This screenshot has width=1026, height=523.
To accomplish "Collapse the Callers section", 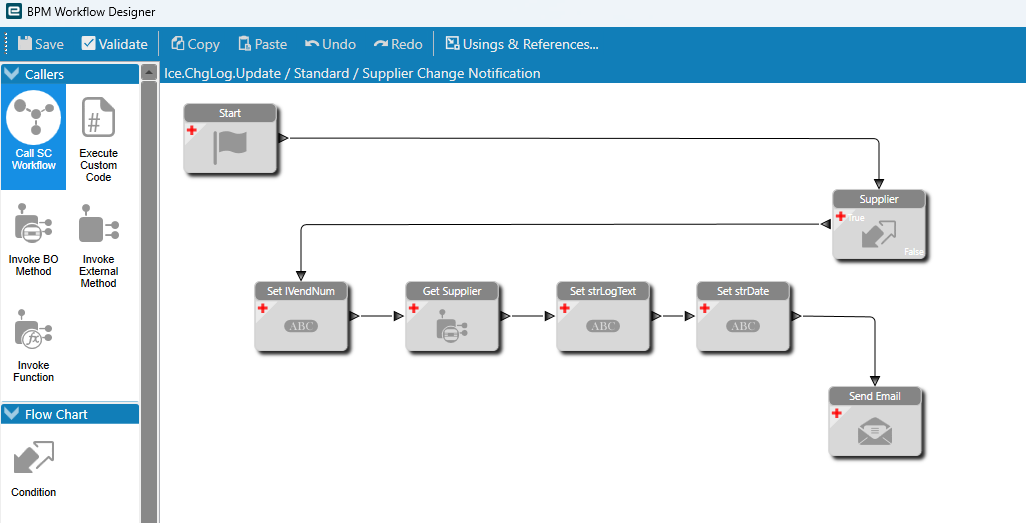I will 12,74.
